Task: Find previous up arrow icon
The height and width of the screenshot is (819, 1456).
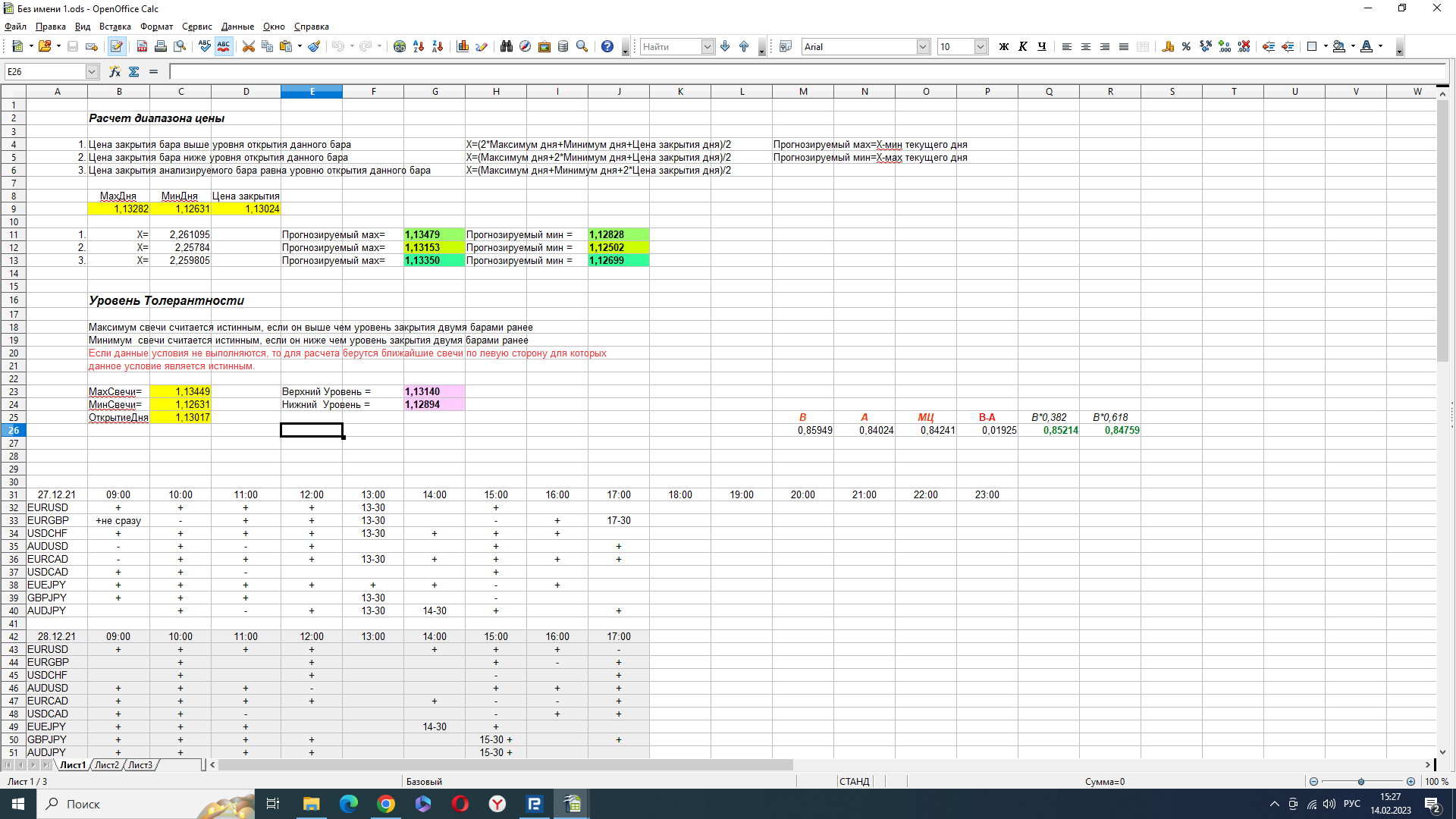Action: [x=744, y=47]
